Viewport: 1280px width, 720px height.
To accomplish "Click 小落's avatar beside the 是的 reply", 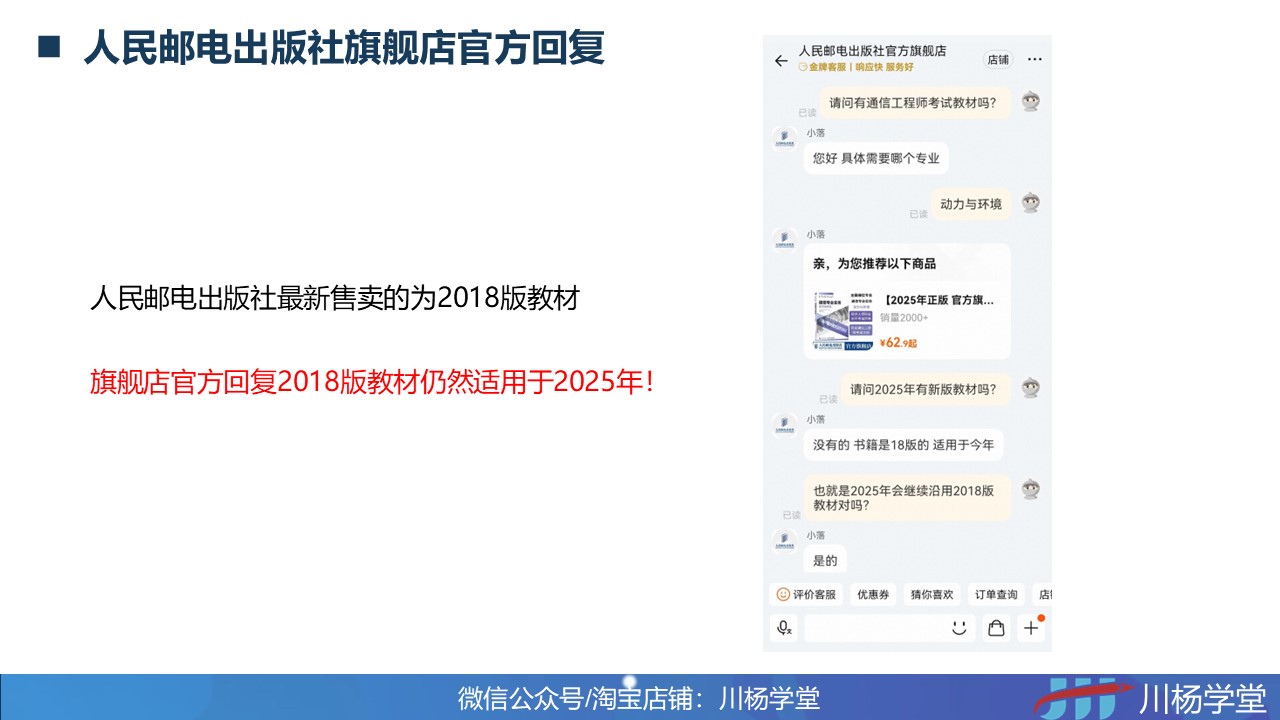I will tap(785, 541).
